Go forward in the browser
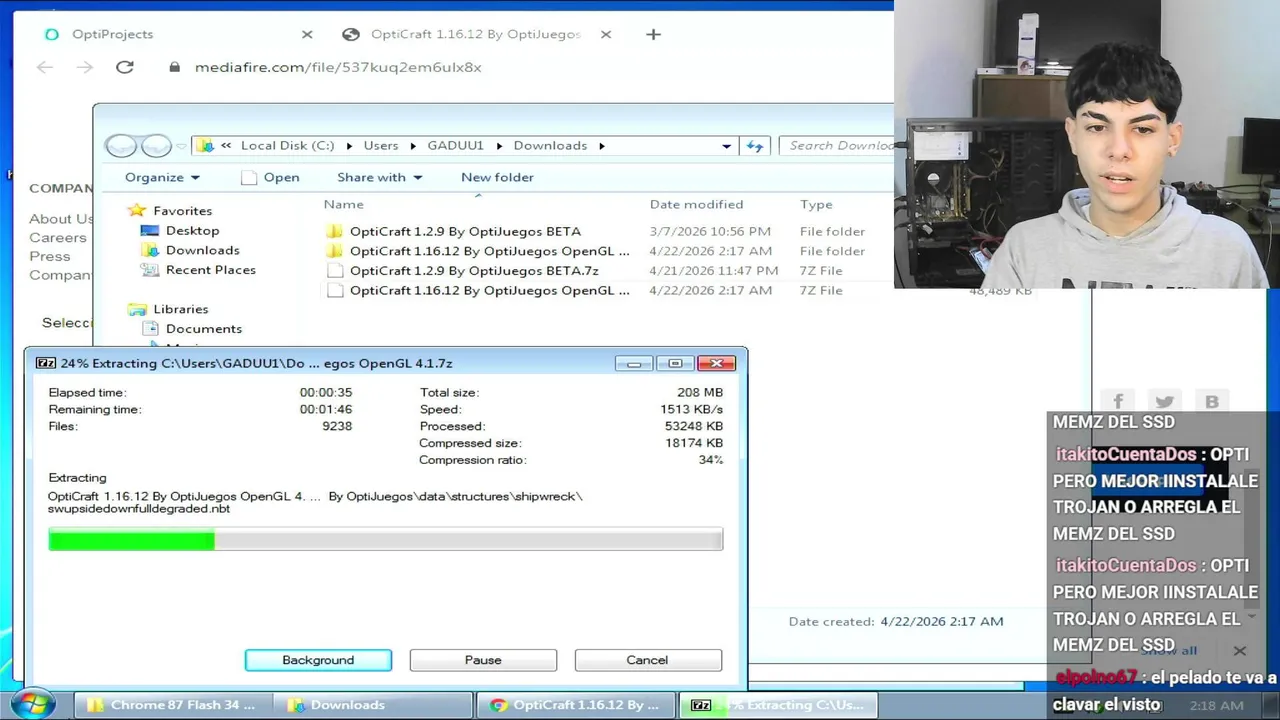The image size is (1280, 720). 84,67
